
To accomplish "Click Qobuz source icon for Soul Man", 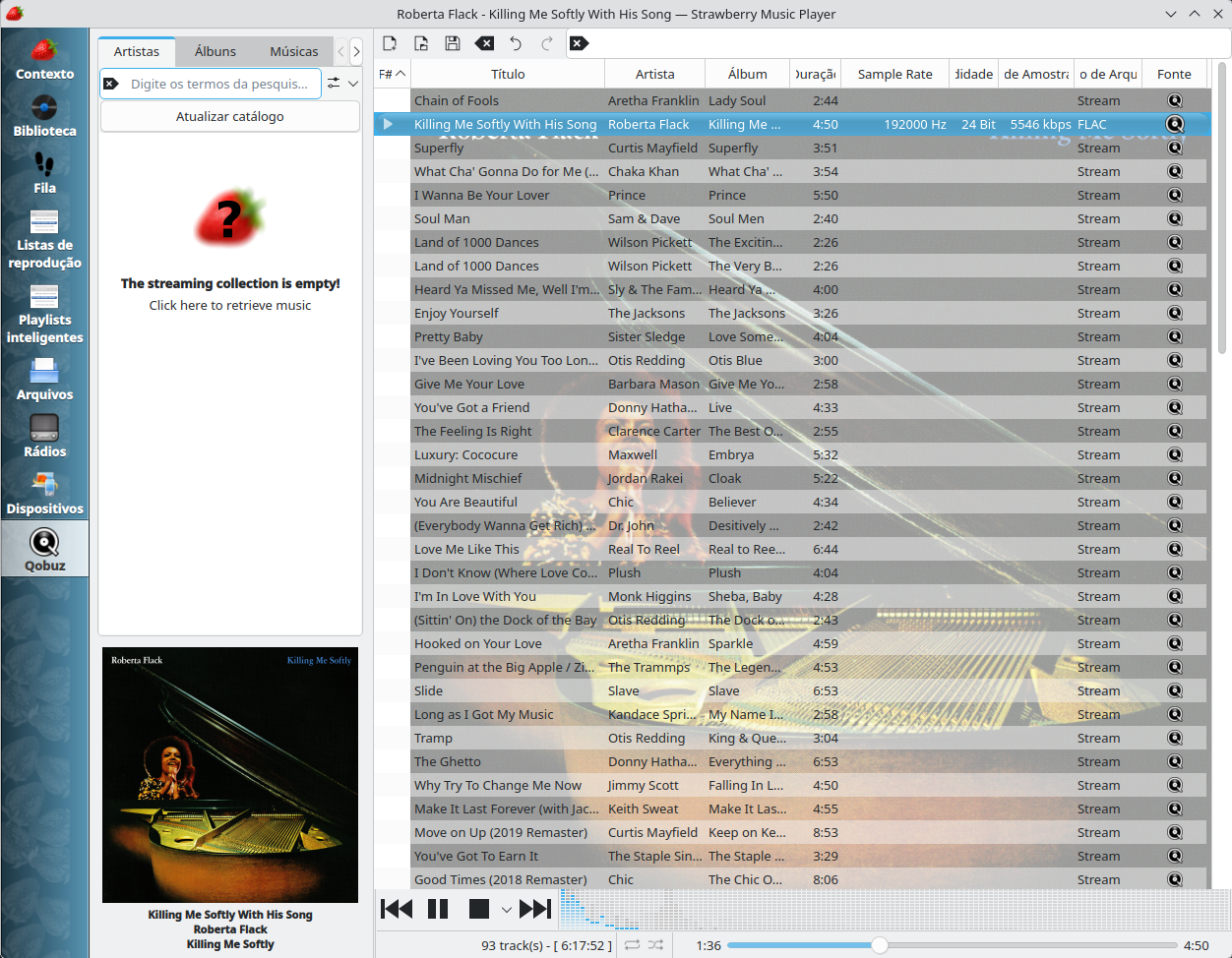I will (1175, 218).
